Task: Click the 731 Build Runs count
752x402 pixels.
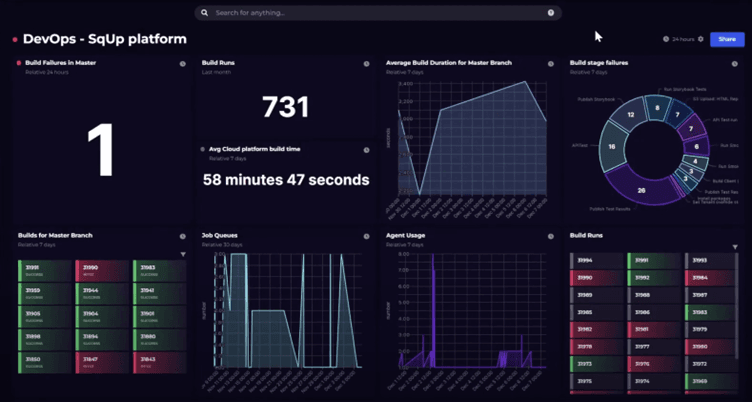Action: click(286, 107)
